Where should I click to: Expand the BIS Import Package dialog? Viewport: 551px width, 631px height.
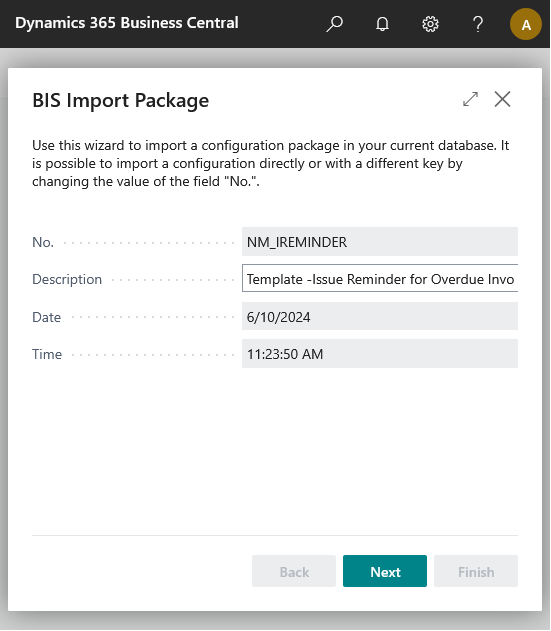click(471, 99)
